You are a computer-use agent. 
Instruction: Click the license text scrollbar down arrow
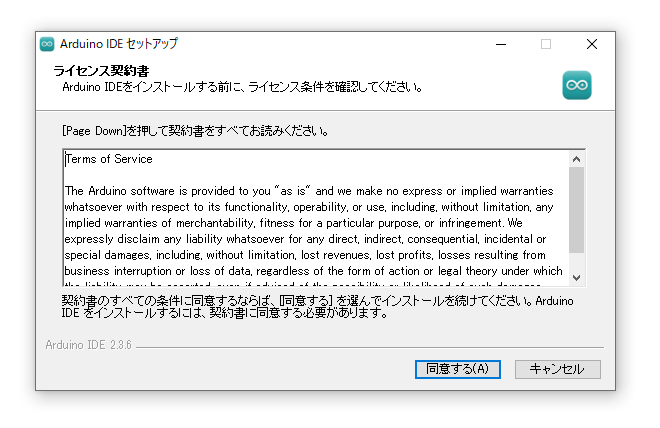click(576, 278)
